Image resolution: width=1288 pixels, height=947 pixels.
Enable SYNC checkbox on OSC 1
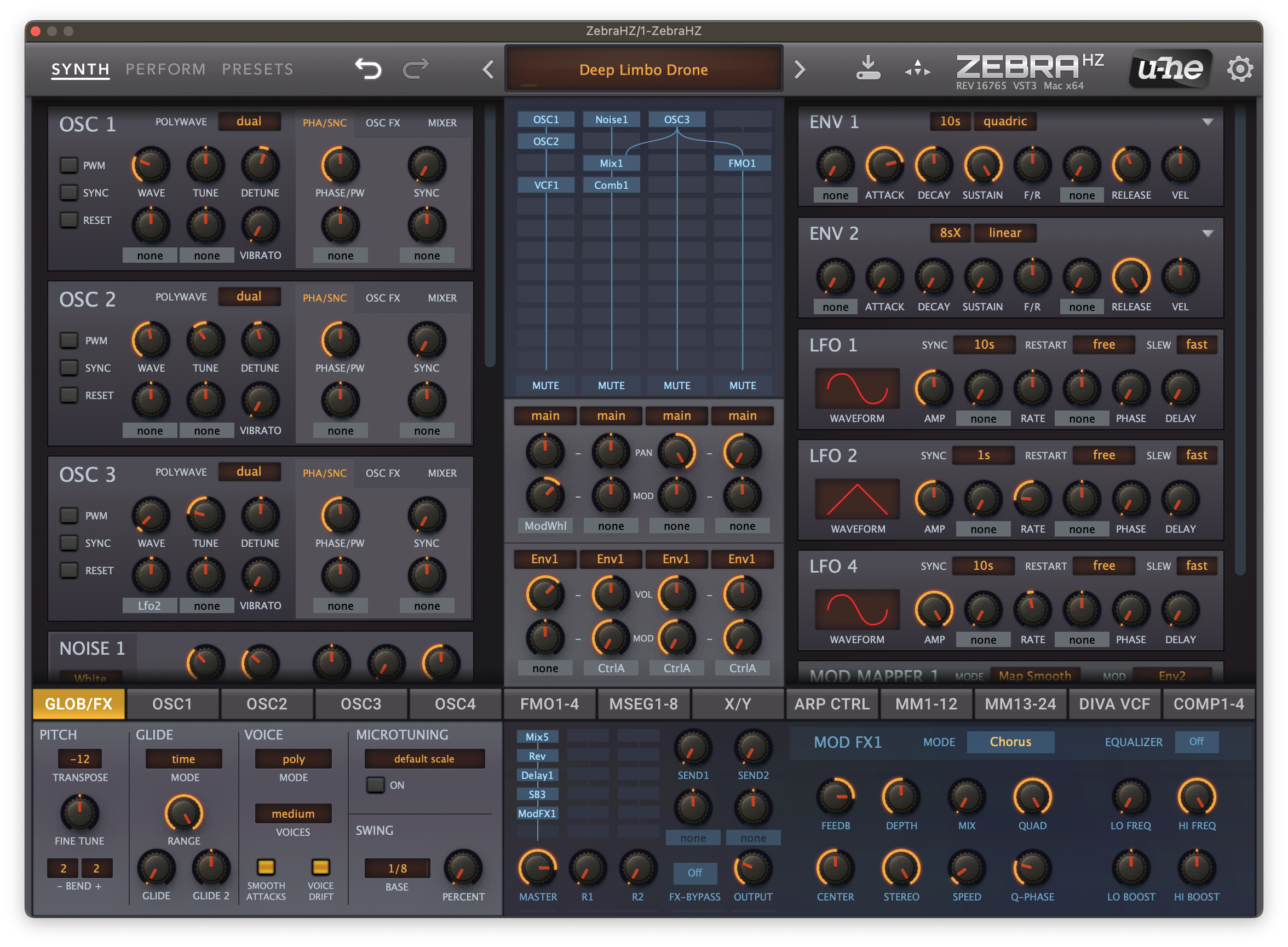[69, 193]
